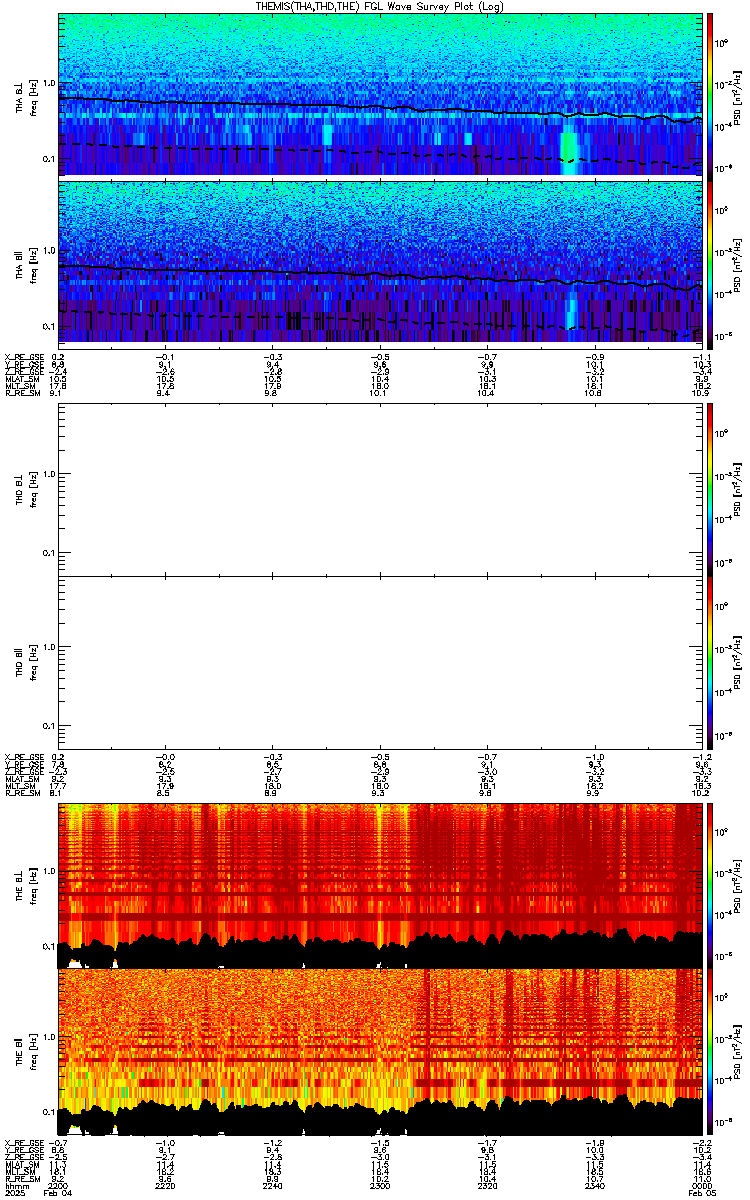Click the THE B⊥ panel colorbar
The height and width of the screenshot is (1200, 750).
coord(710,885)
